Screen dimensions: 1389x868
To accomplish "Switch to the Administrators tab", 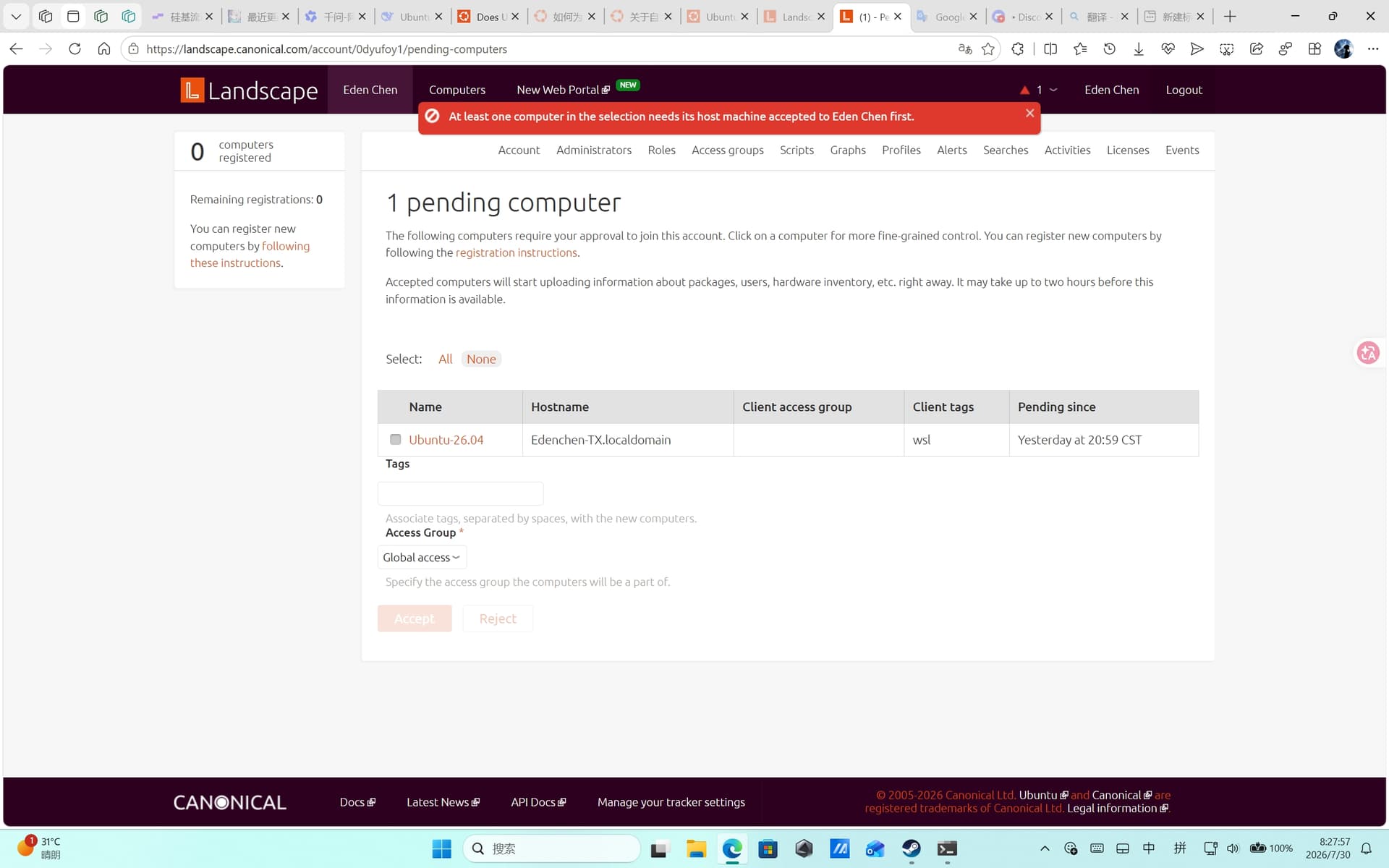I will [594, 150].
